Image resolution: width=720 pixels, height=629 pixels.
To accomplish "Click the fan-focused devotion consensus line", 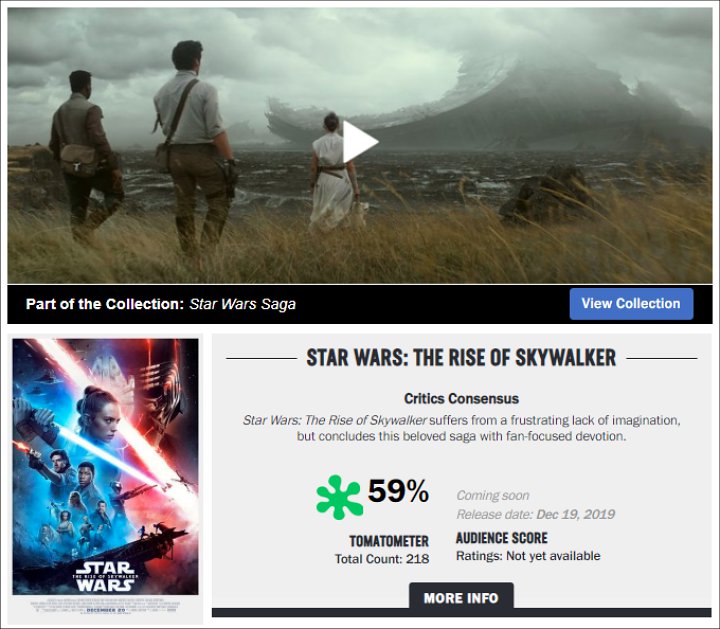I will 461,436.
